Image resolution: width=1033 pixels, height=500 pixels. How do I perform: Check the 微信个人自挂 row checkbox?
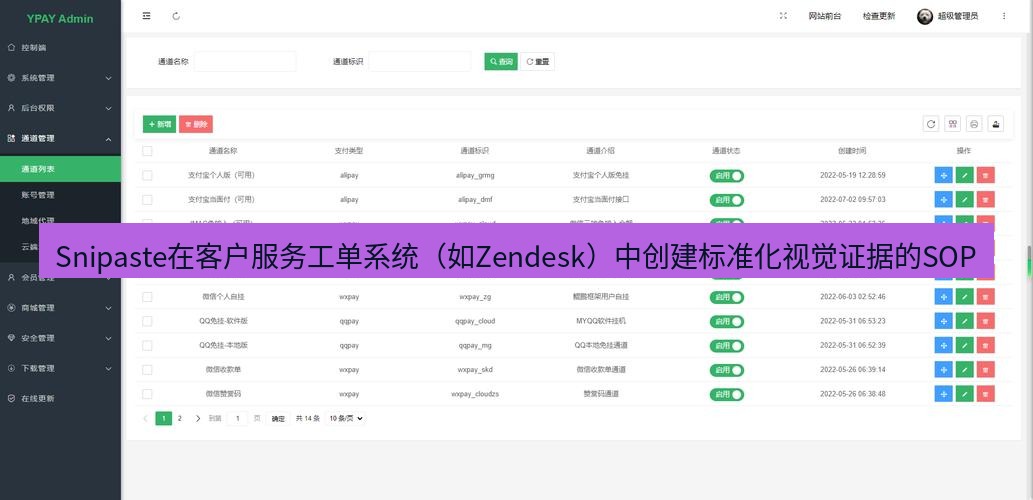[x=147, y=297]
